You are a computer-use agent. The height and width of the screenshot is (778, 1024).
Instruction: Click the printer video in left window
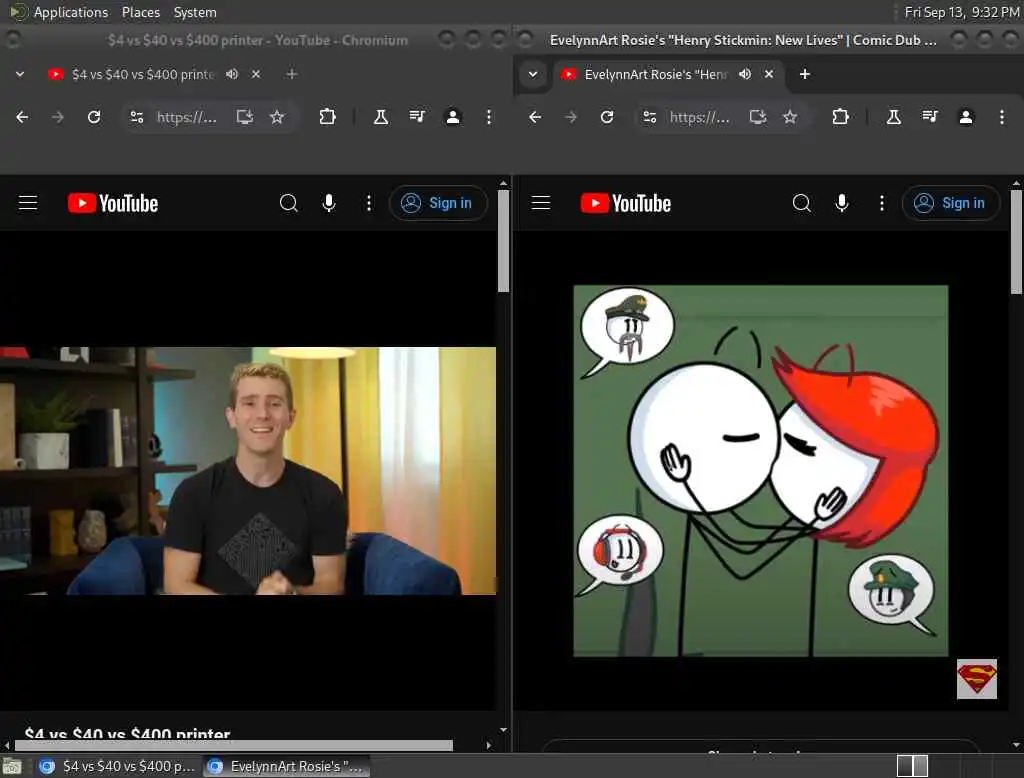[x=248, y=470]
